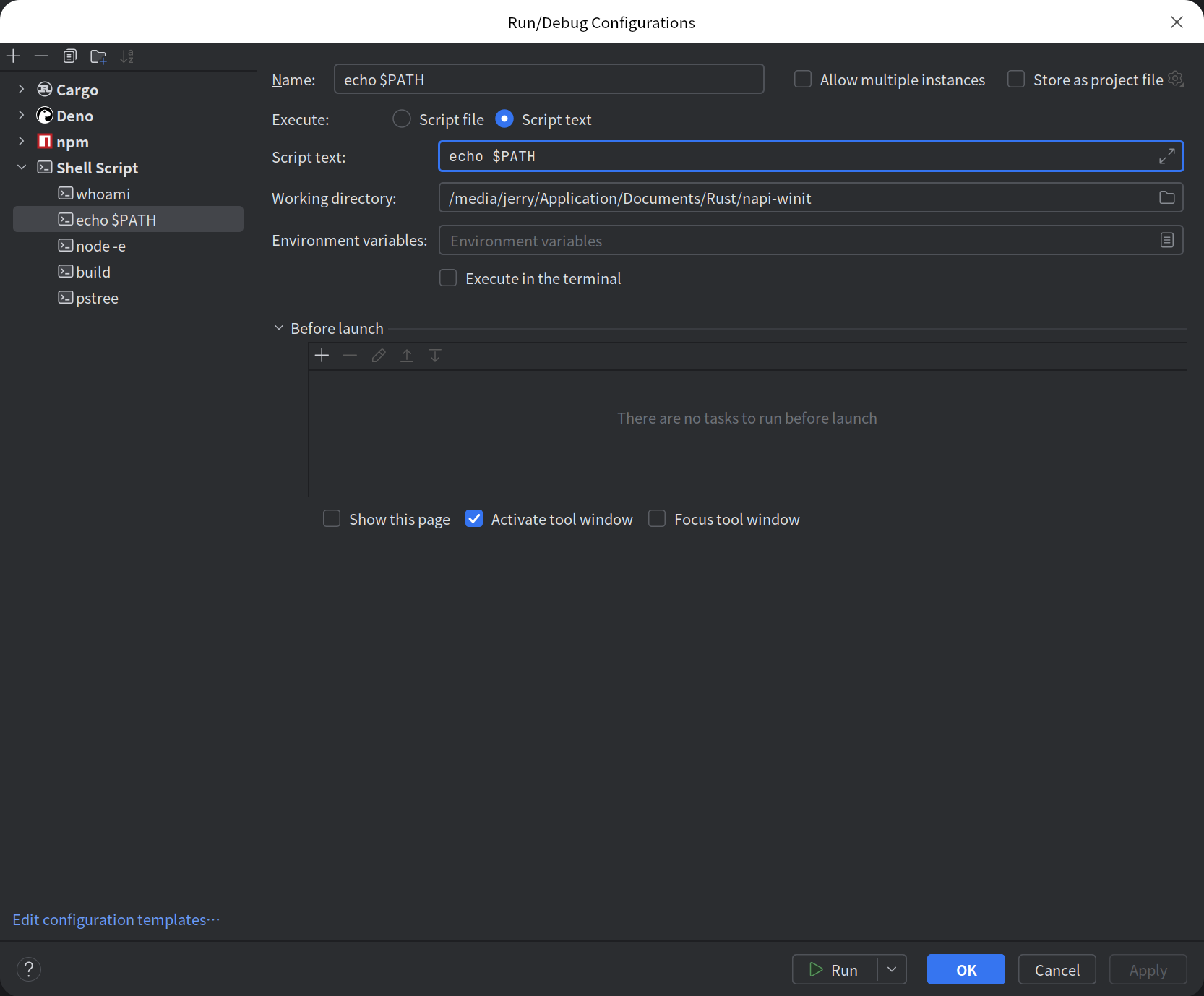Remove before launch task
1204x996 pixels.
point(350,356)
